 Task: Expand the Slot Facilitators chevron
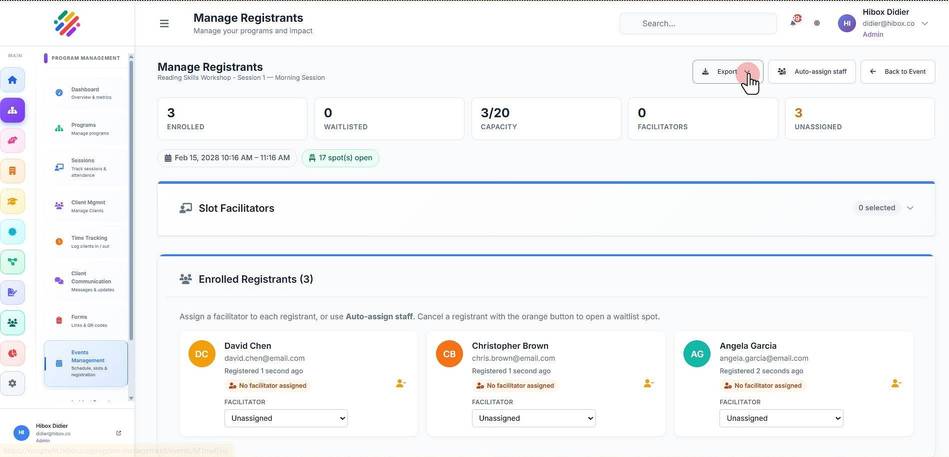910,208
